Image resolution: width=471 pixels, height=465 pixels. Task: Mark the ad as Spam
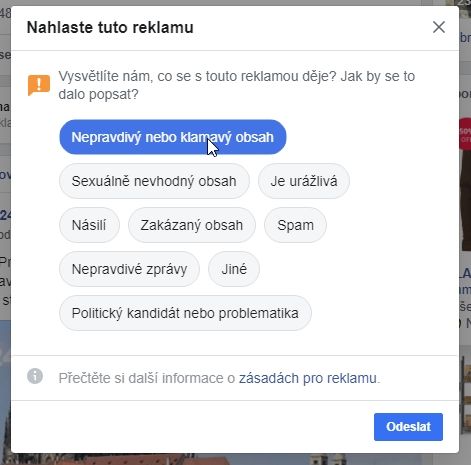coord(295,225)
